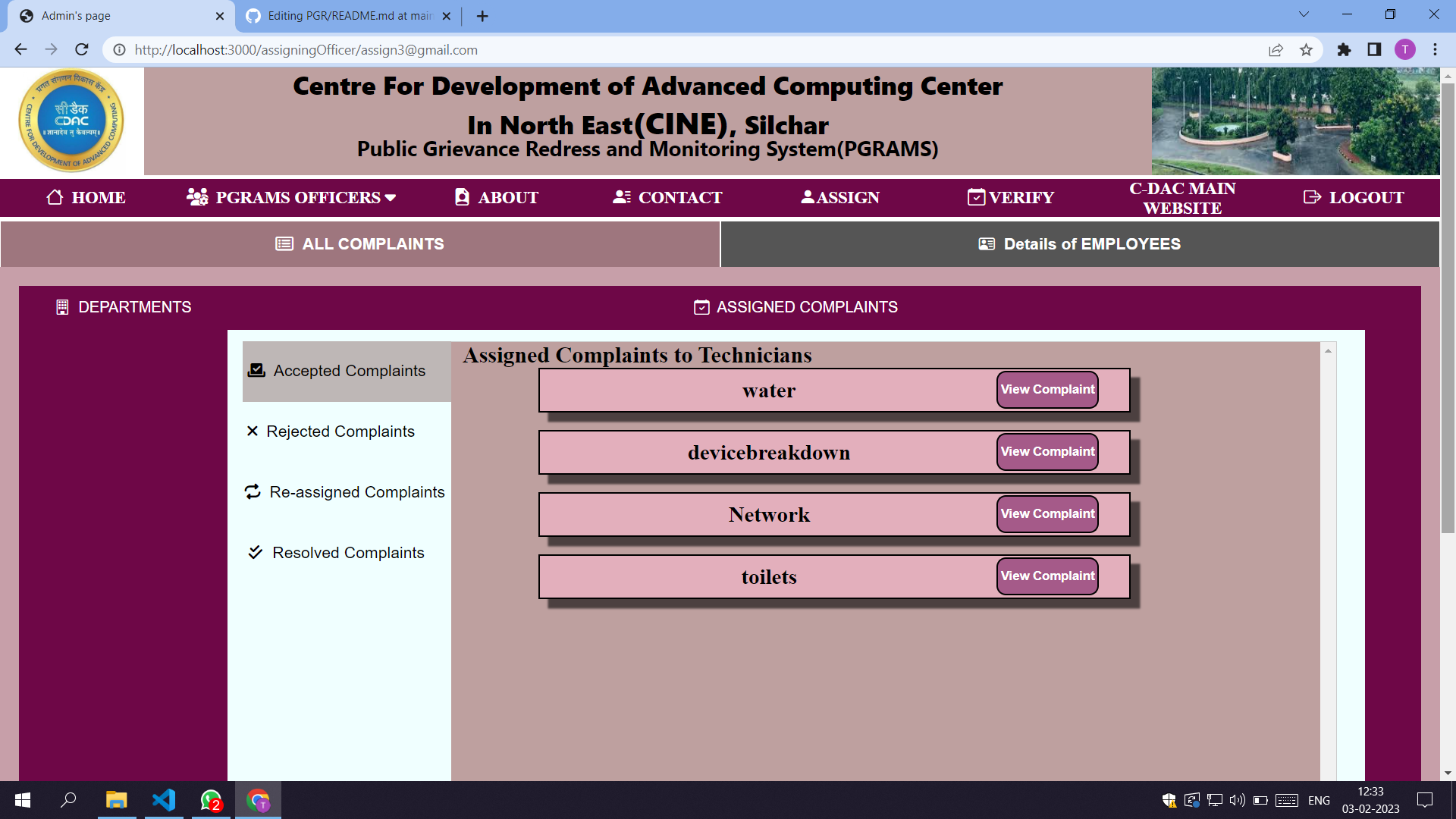This screenshot has width=1456, height=819.
Task: View Complaint for devicebreakdown
Action: 1046,452
